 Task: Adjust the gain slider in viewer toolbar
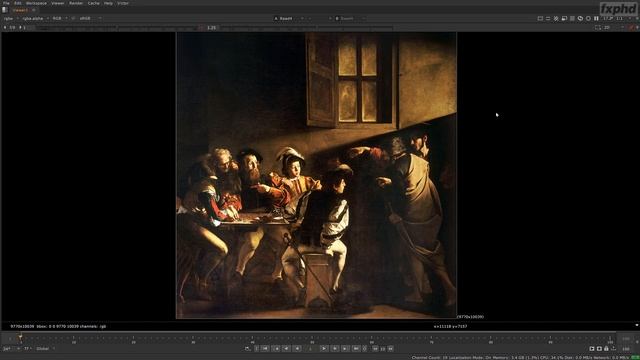tap(116, 28)
